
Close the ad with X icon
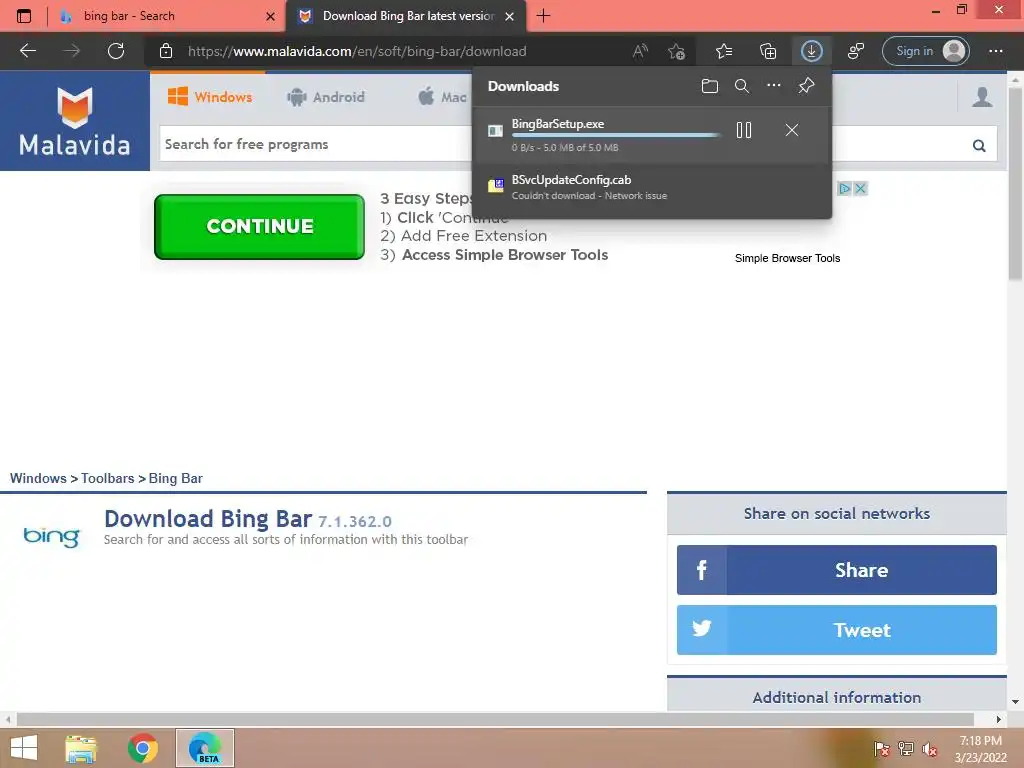860,188
